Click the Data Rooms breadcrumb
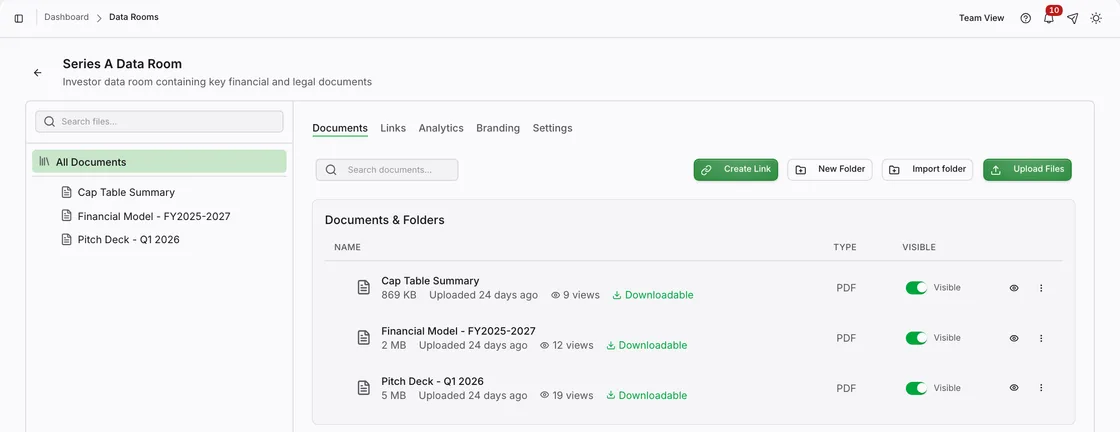Screen dimensions: 1120x432 pos(134,16)
